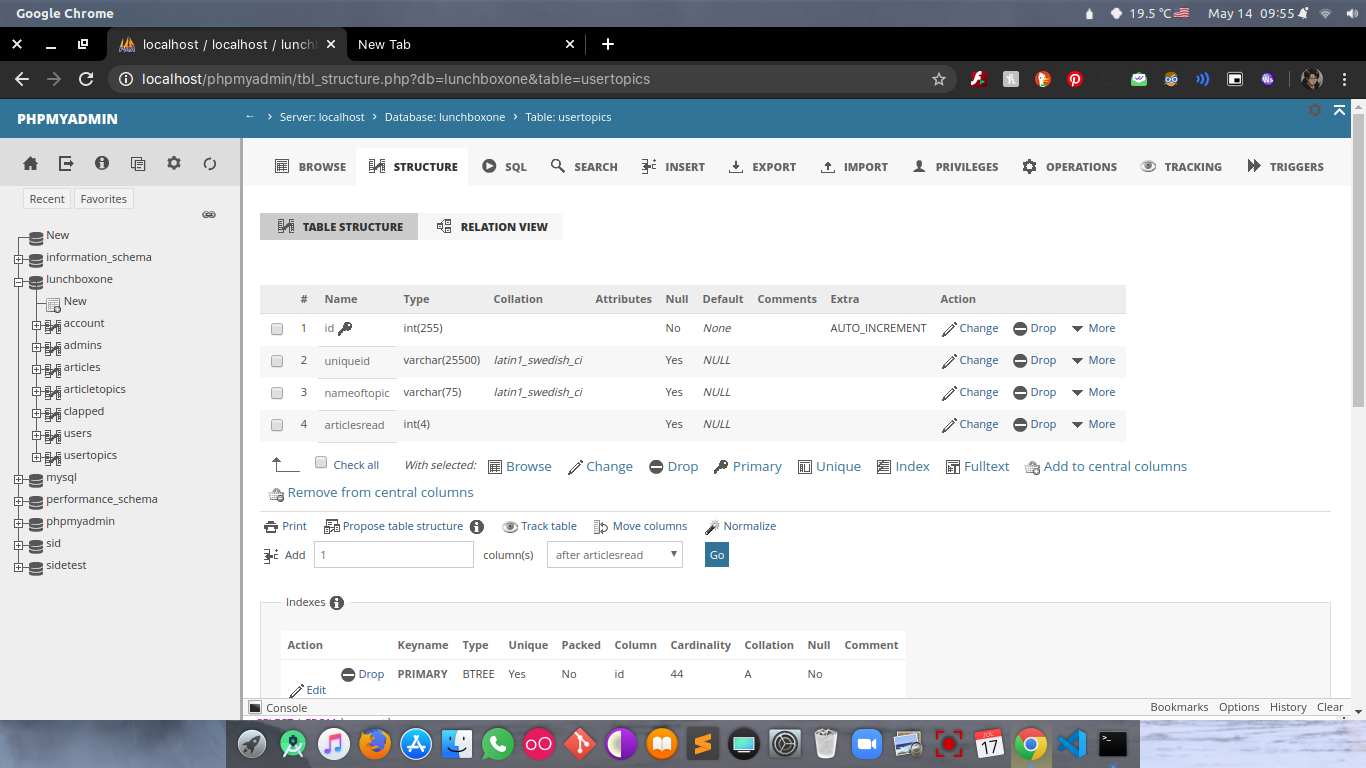Expand the mysql database node
Screen dimensions: 1366x768
[x=18, y=478]
